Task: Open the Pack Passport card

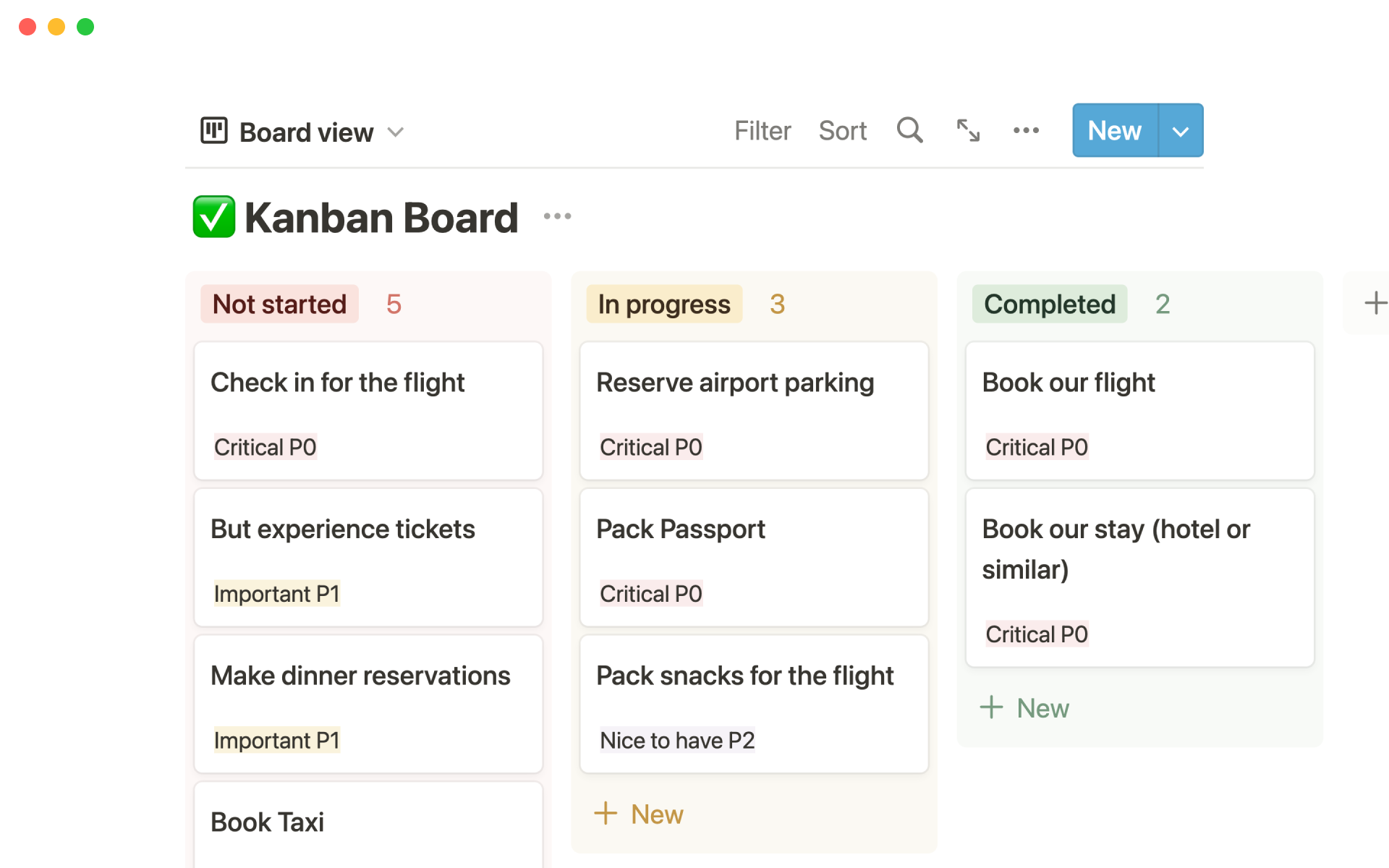Action: coord(754,557)
